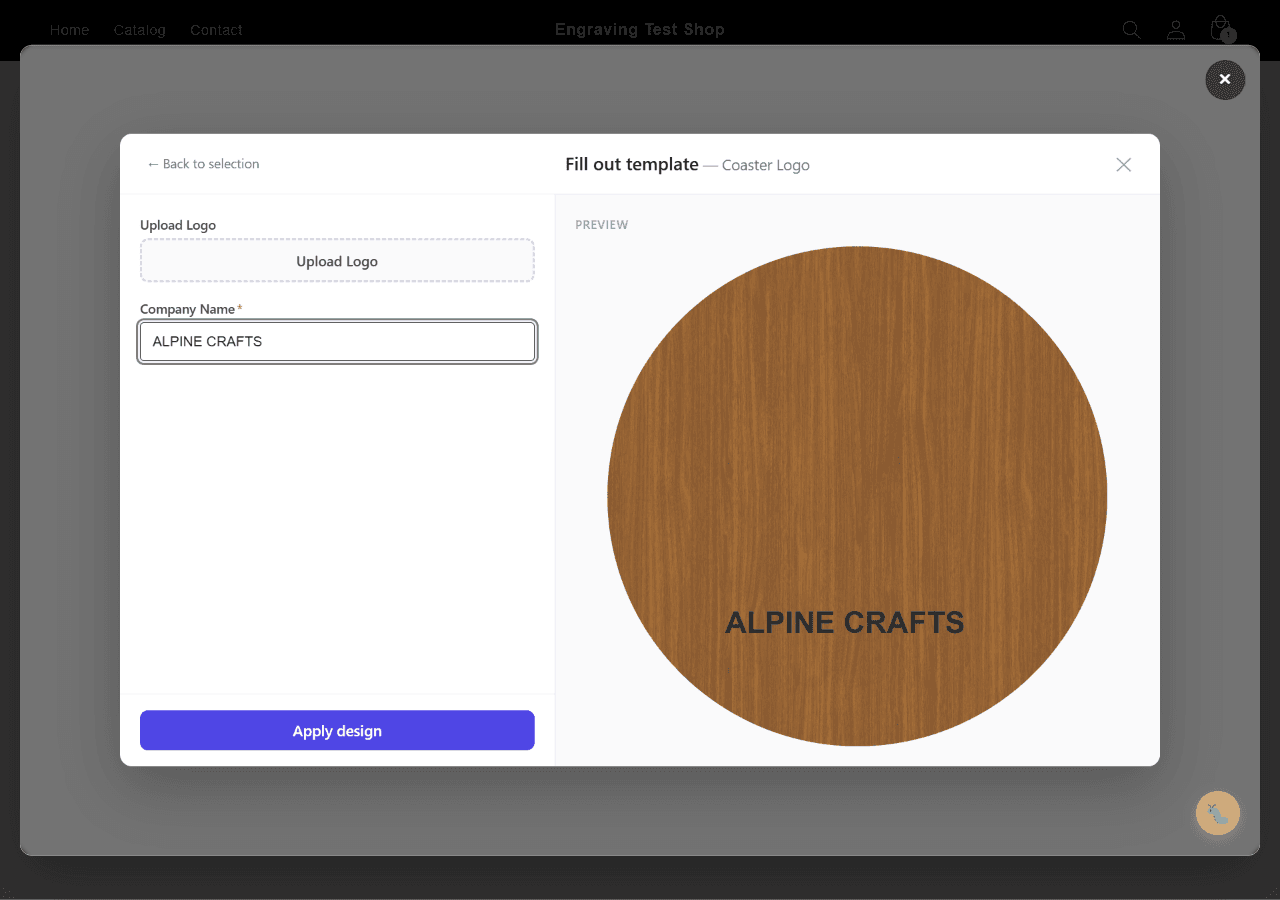Go Back to selection
Image resolution: width=1280 pixels, height=900 pixels.
[203, 163]
